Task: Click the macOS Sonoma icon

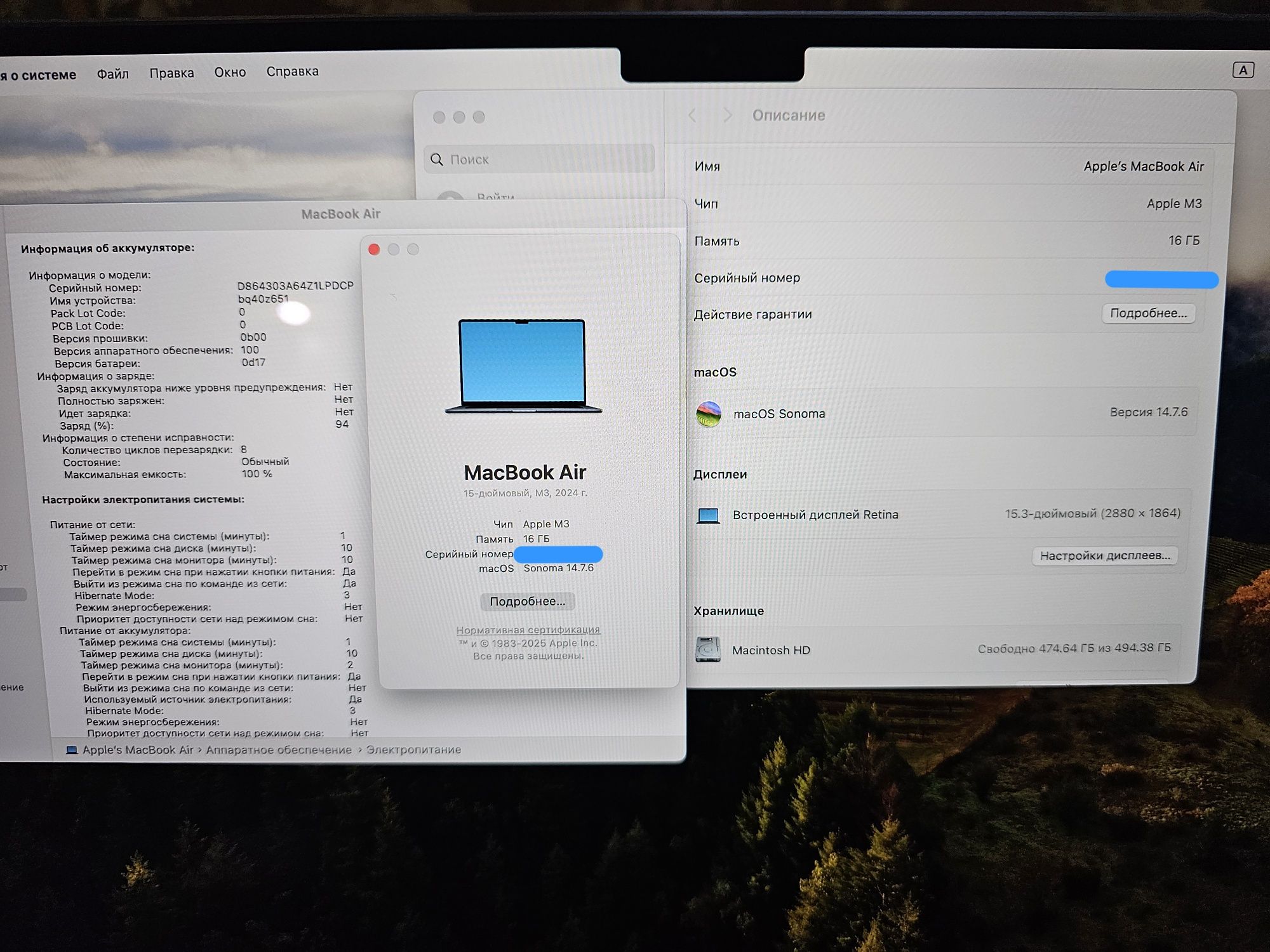Action: point(709,414)
